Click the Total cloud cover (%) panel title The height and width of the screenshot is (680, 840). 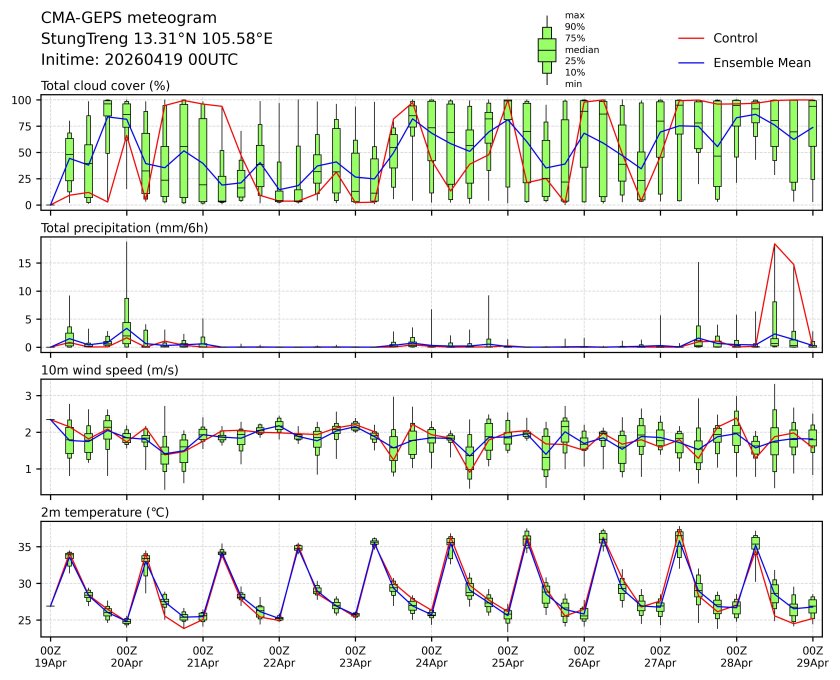coord(105,86)
